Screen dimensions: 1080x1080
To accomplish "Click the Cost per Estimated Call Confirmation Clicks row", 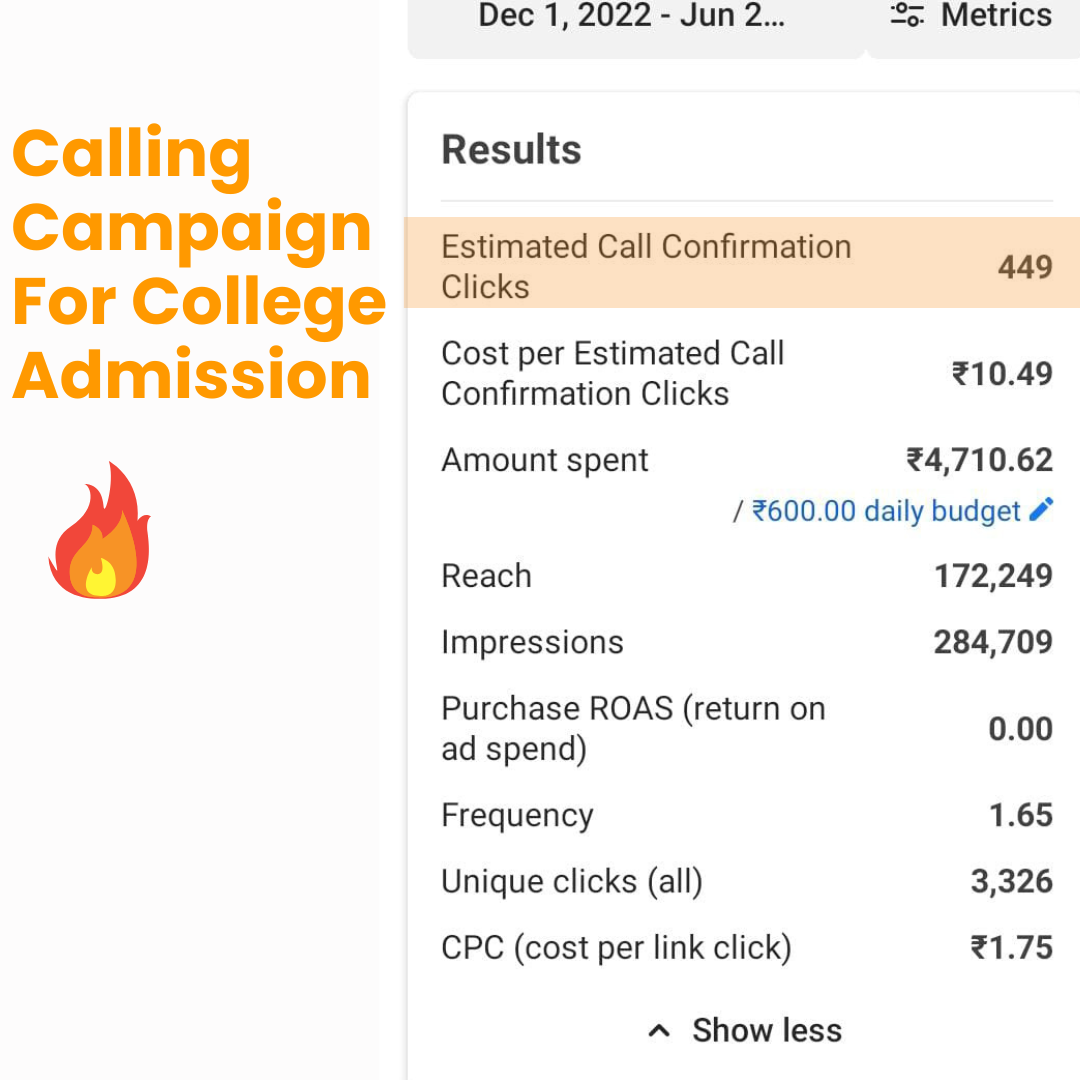I will click(747, 373).
